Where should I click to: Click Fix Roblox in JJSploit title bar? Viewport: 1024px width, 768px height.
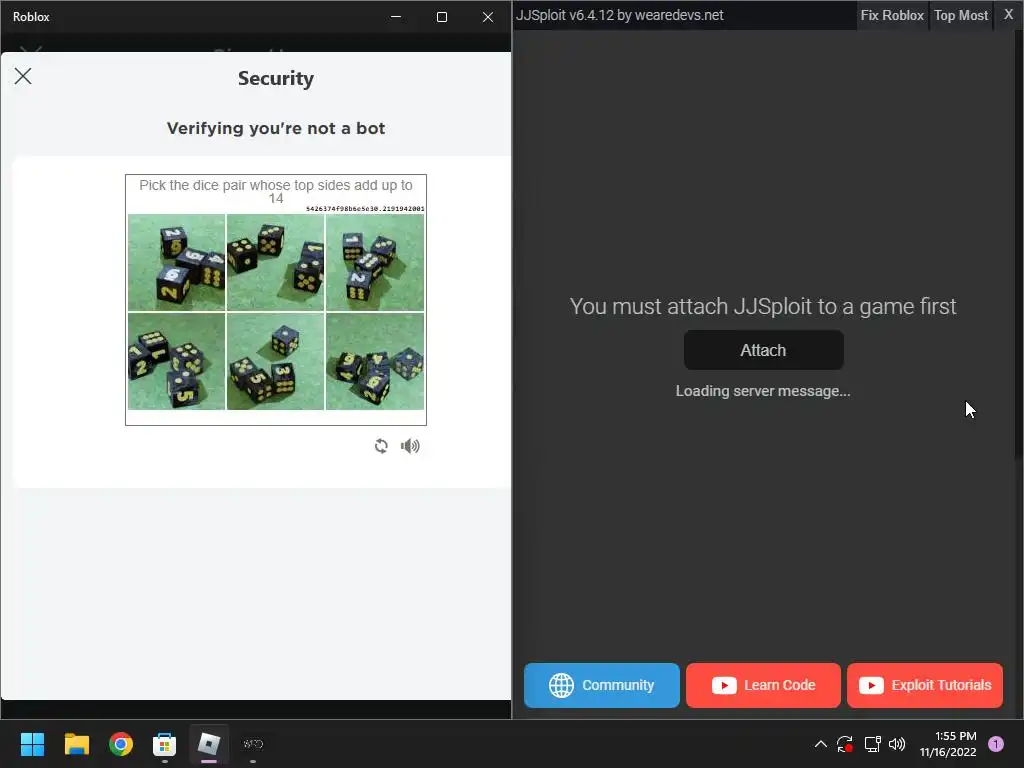tap(892, 15)
